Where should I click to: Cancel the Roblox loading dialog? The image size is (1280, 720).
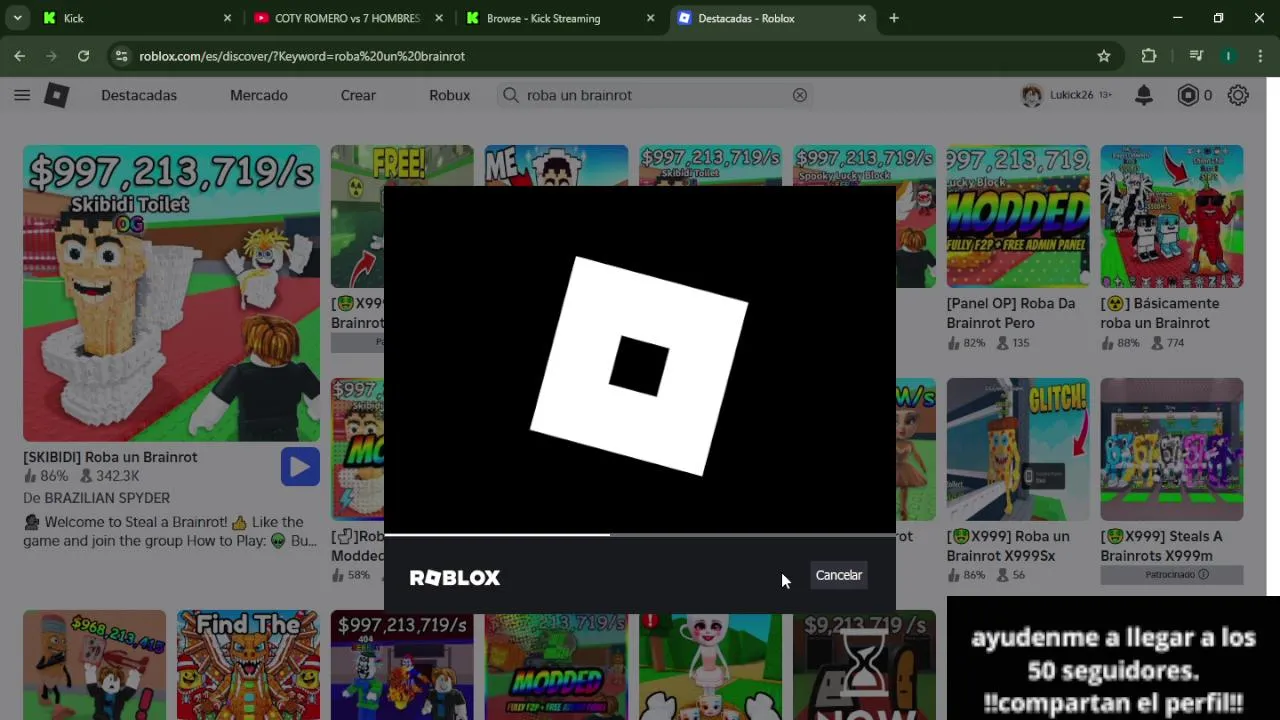[x=838, y=575]
